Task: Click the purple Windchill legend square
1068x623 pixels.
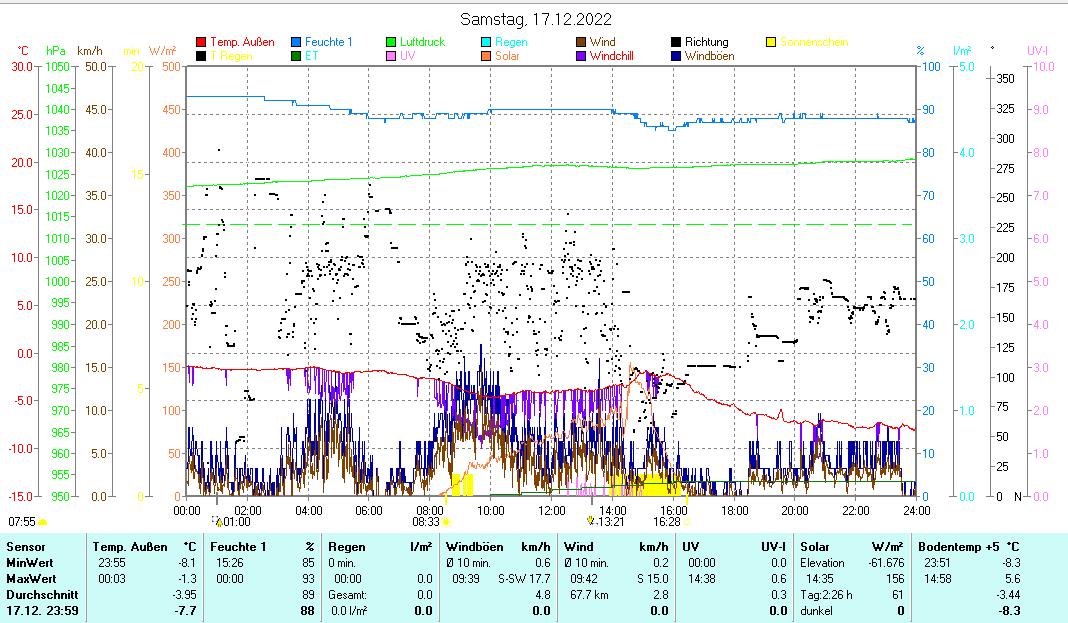Action: [582, 56]
